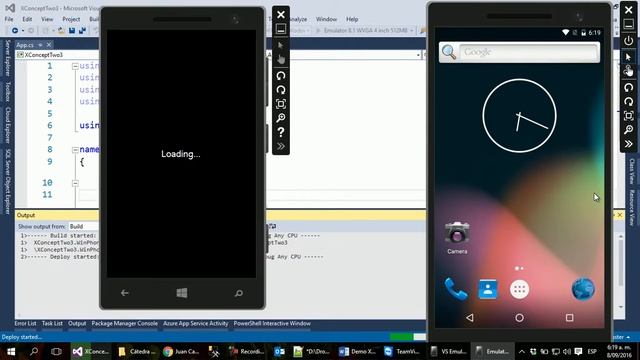Close the App.cs editor tab

(49, 45)
